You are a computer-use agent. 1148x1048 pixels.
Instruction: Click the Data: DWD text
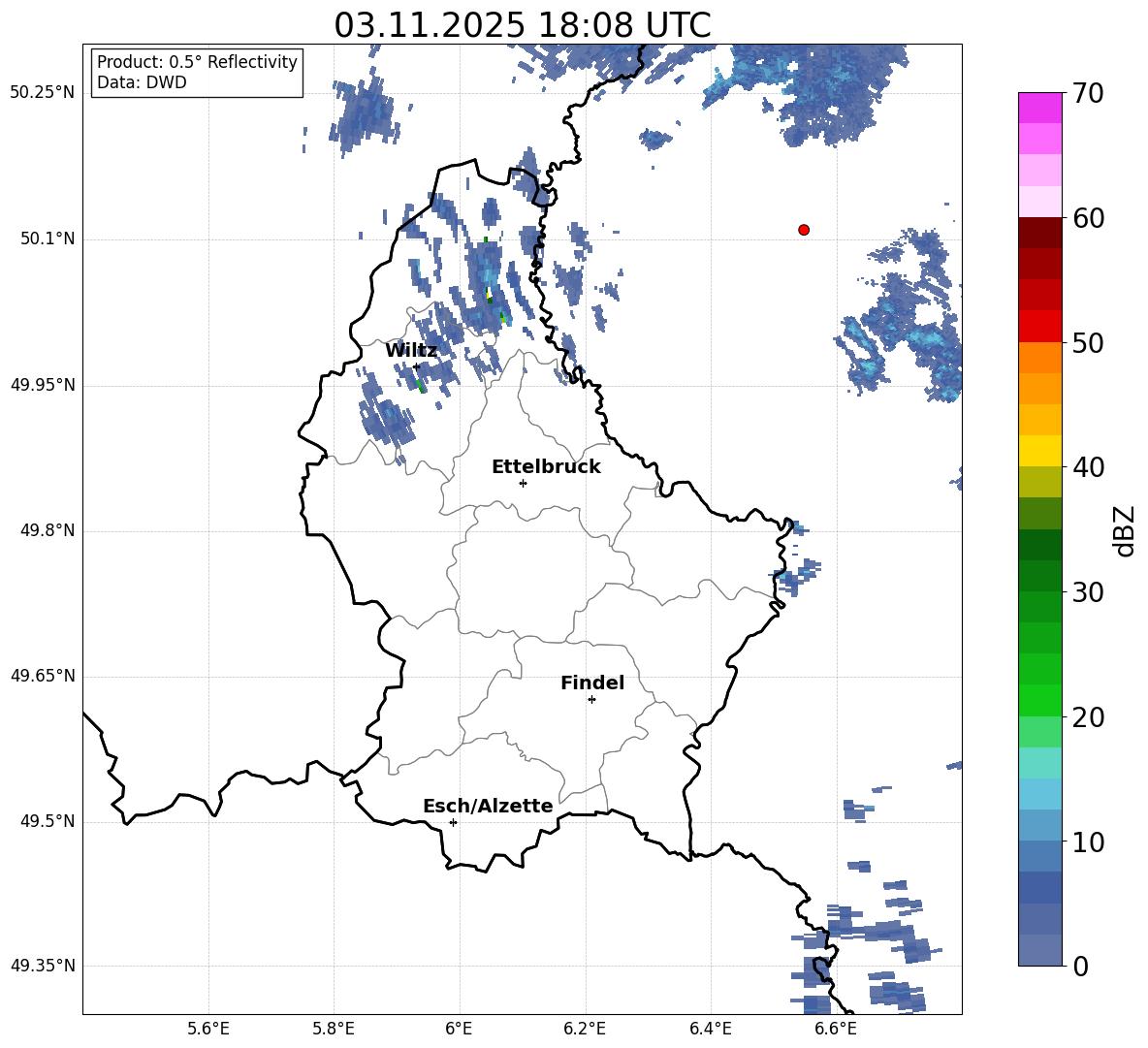tap(142, 82)
